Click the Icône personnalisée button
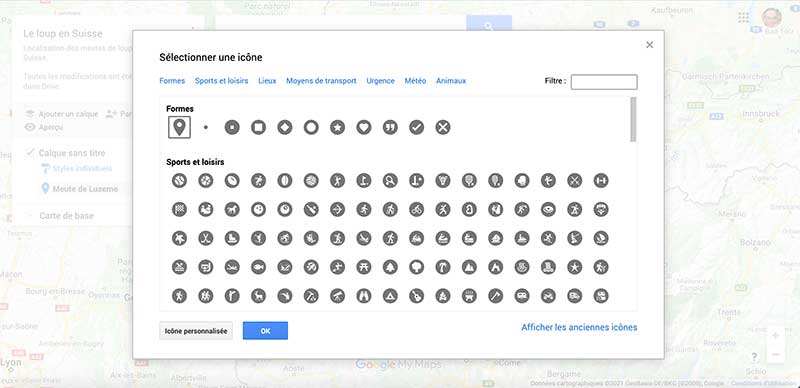 point(196,331)
